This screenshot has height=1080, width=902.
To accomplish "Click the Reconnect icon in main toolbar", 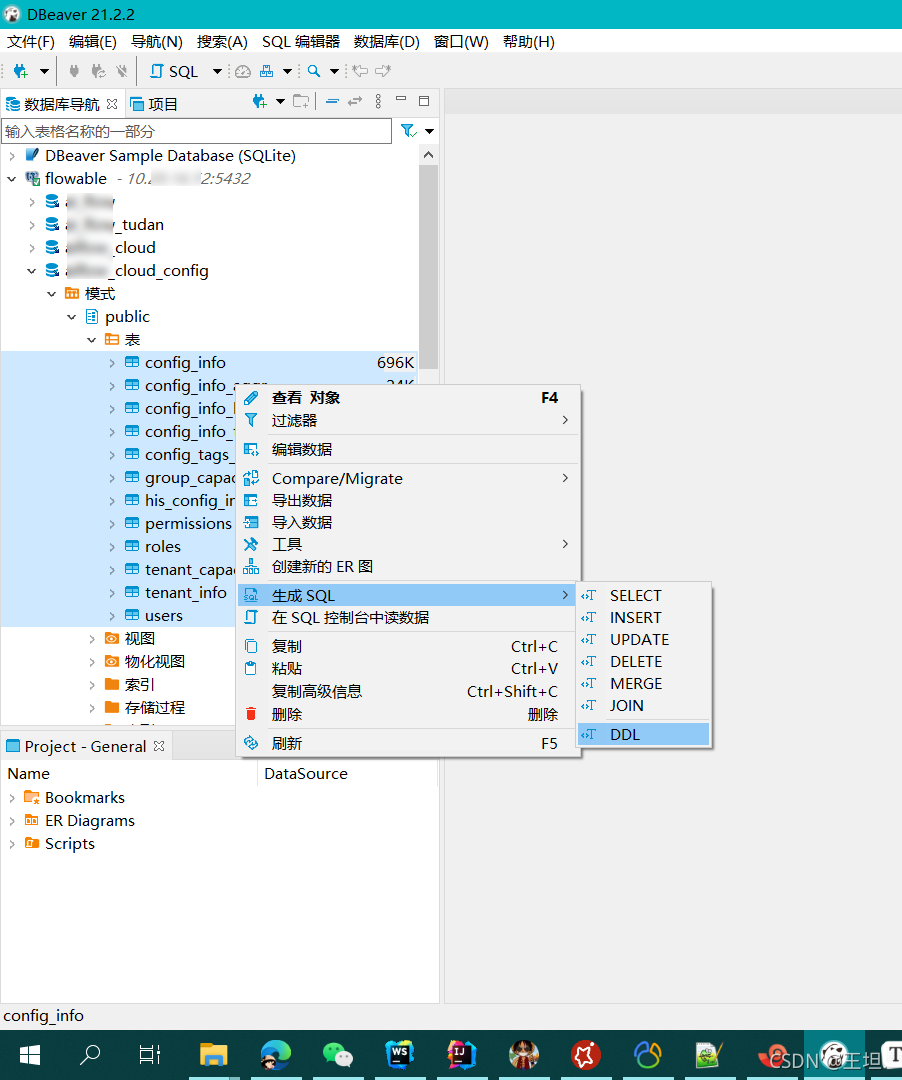I will pos(98,71).
